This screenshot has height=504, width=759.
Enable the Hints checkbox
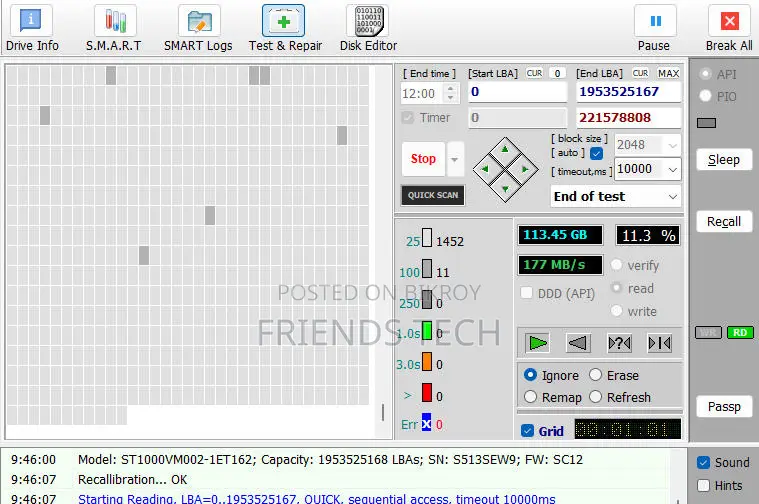pyautogui.click(x=703, y=485)
